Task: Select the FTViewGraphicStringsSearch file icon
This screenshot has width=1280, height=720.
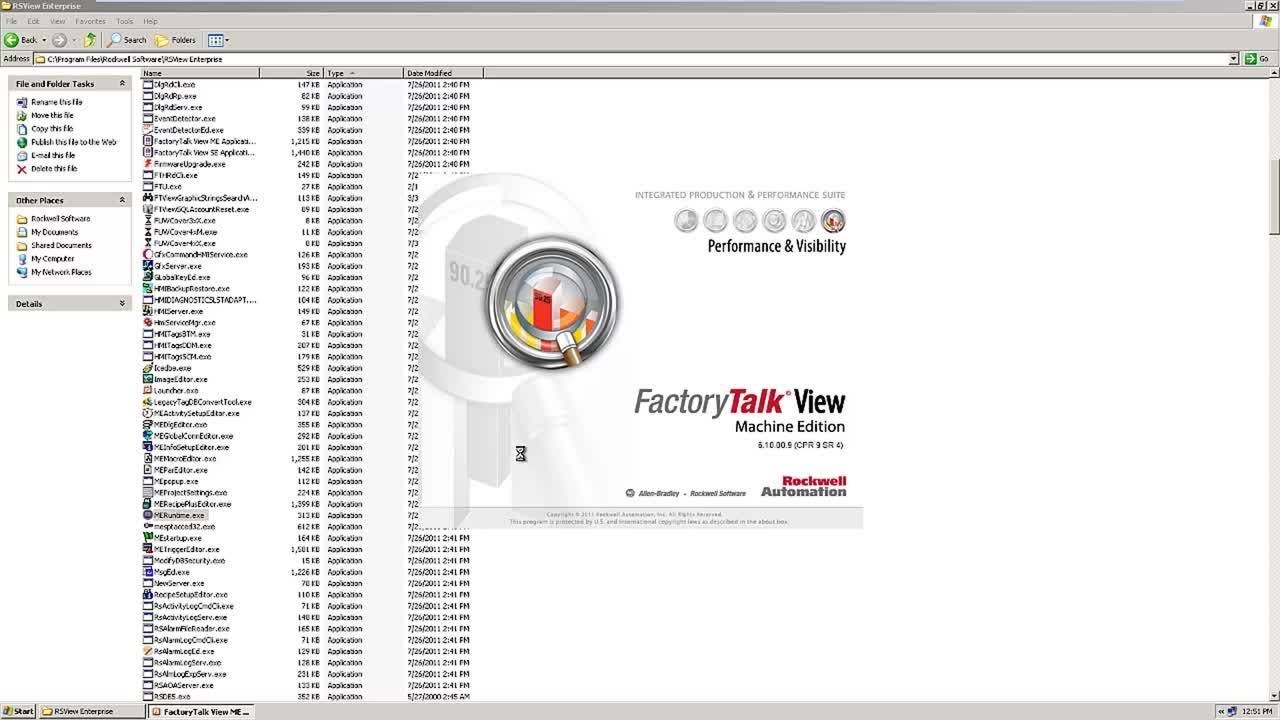Action: 148,198
